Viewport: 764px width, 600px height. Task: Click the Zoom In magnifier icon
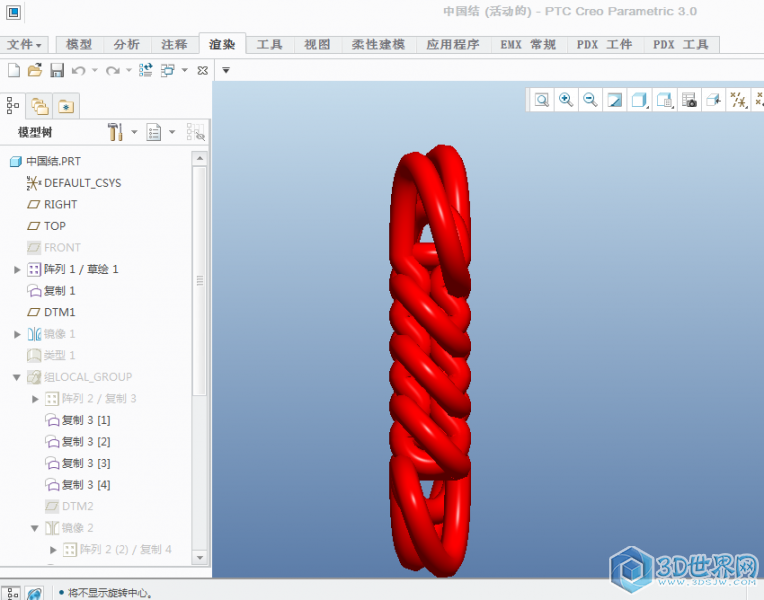coord(566,100)
